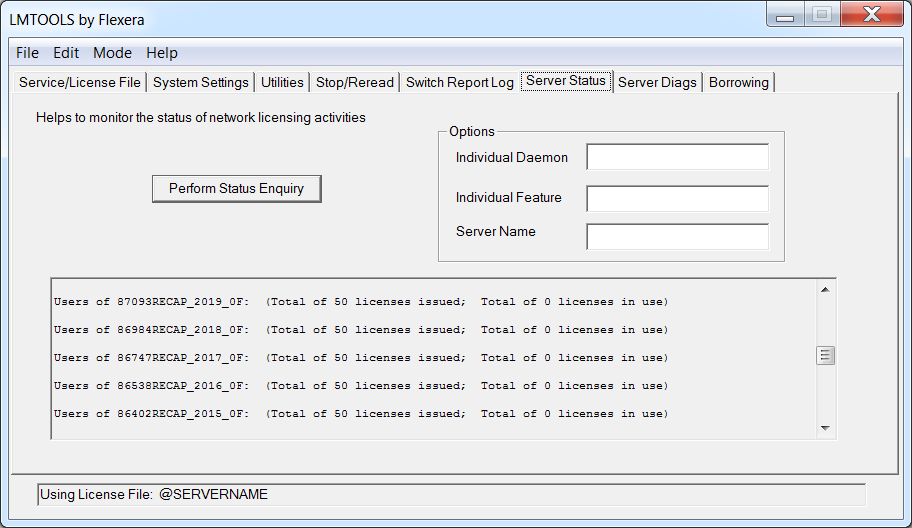Select the Switch Report Log tab
912x528 pixels.
click(459, 83)
